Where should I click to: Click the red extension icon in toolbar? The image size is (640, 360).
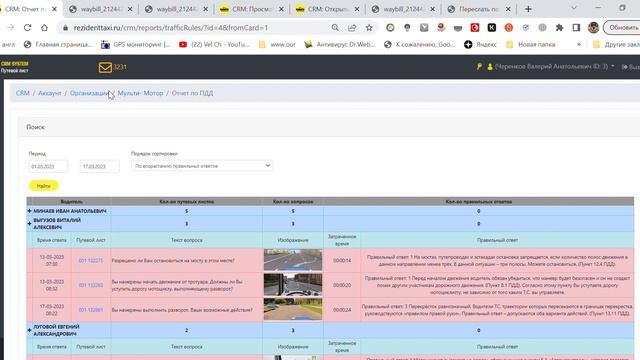(x=475, y=28)
